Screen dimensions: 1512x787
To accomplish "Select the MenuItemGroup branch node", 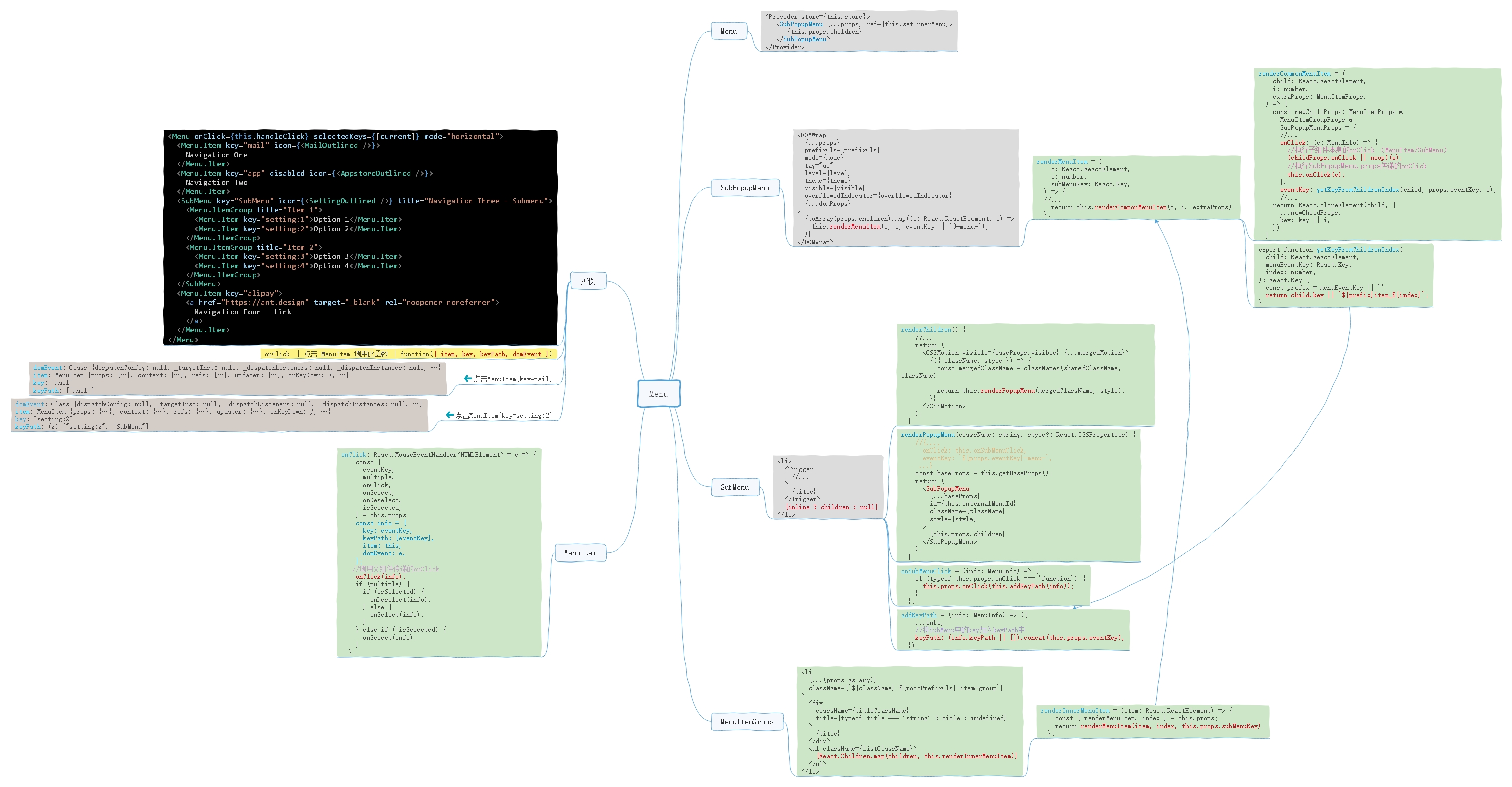I will pyautogui.click(x=746, y=722).
